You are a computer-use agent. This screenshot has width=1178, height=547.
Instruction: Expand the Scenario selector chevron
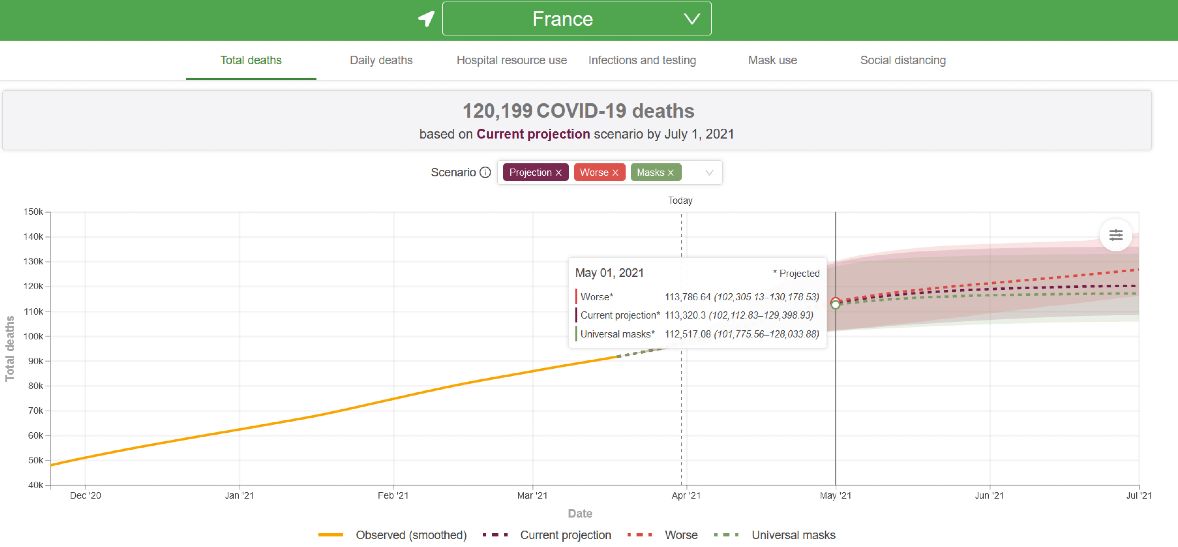coord(709,173)
